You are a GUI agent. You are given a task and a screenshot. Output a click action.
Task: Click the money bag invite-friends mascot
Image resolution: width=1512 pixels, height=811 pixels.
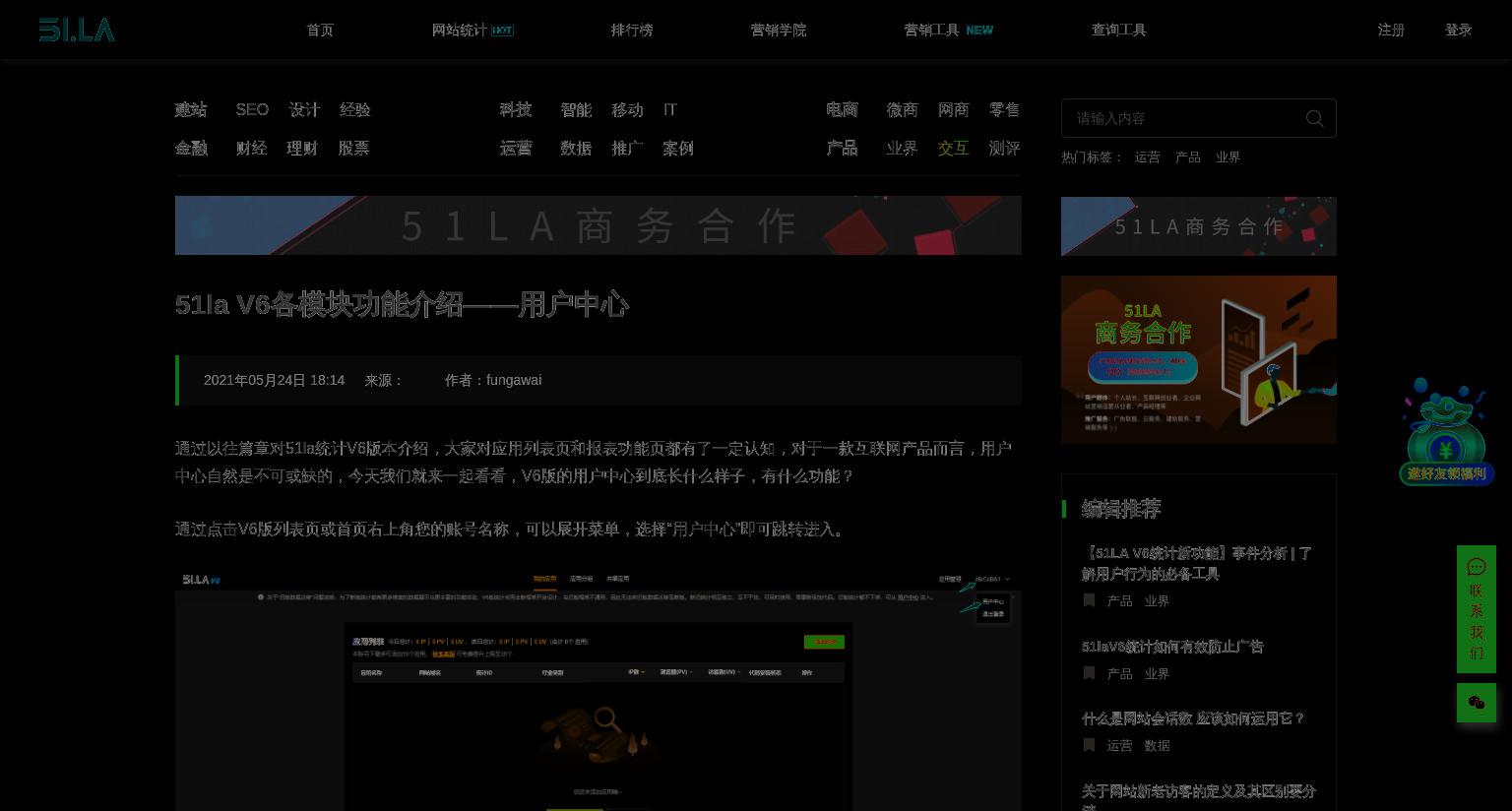pos(1445,431)
